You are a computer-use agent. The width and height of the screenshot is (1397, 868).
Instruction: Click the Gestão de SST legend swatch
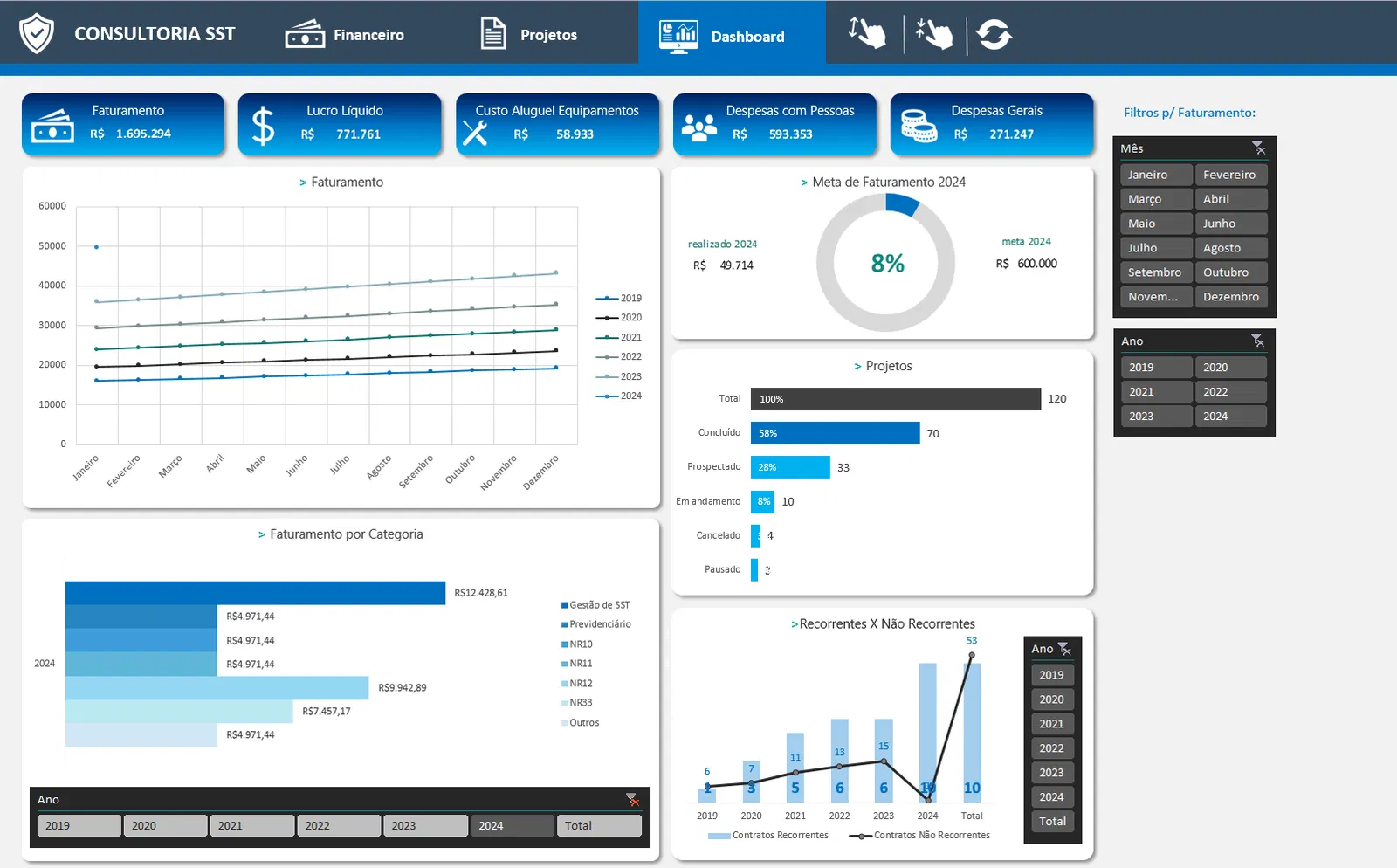(565, 605)
